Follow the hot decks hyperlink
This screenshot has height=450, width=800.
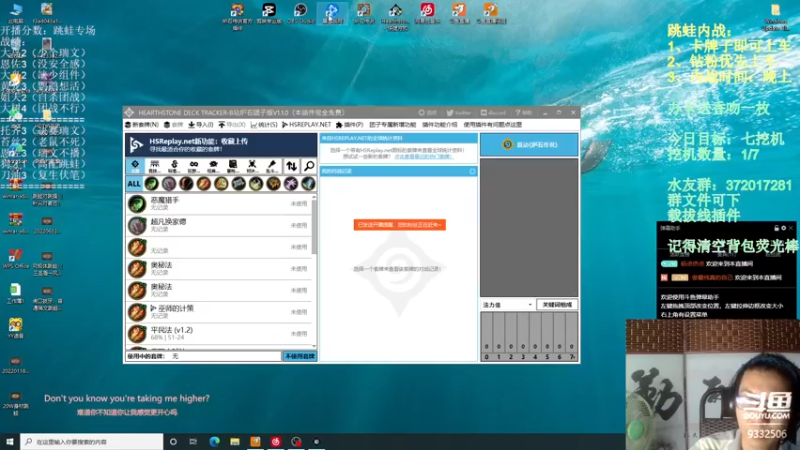(x=423, y=157)
